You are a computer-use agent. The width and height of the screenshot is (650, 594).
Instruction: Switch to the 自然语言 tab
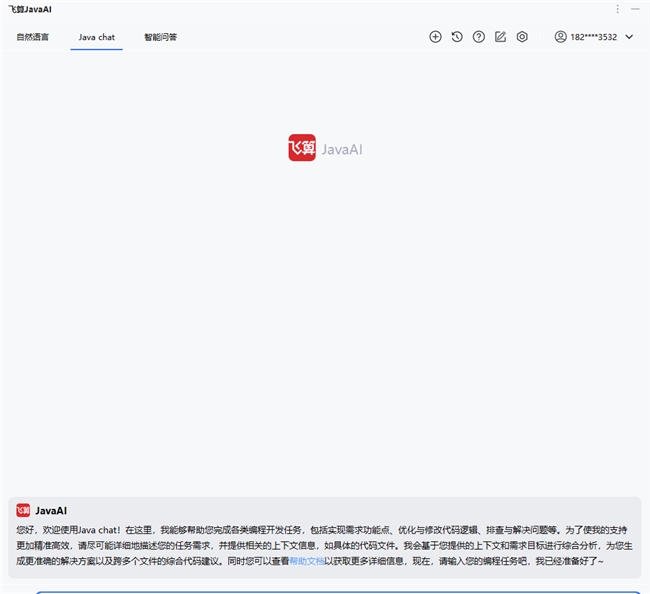33,37
